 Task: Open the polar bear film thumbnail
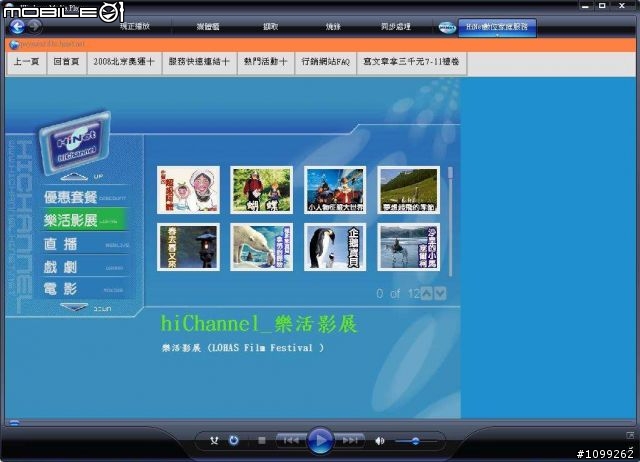(x=262, y=247)
